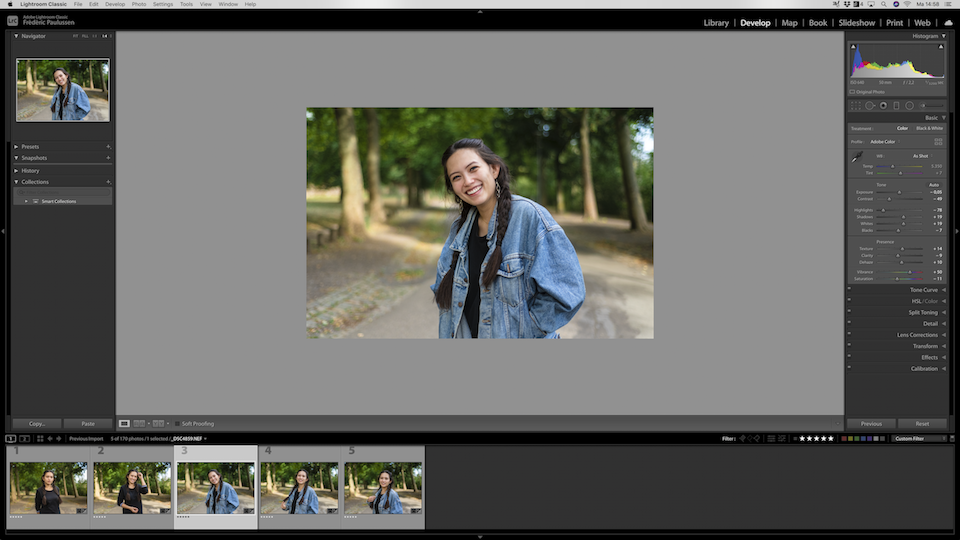Collapse the Collections panel
Viewport: 960px width, 540px height.
tap(17, 182)
